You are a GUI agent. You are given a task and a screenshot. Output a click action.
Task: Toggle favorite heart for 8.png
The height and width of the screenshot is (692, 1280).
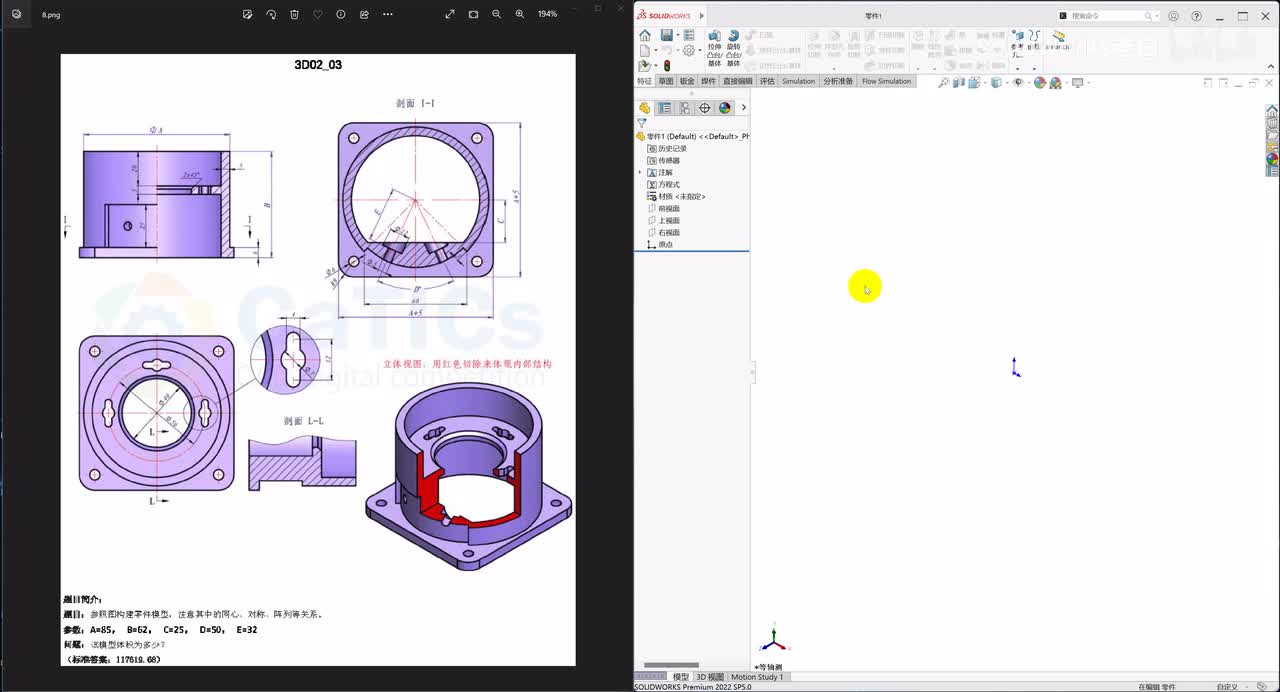pyautogui.click(x=318, y=14)
